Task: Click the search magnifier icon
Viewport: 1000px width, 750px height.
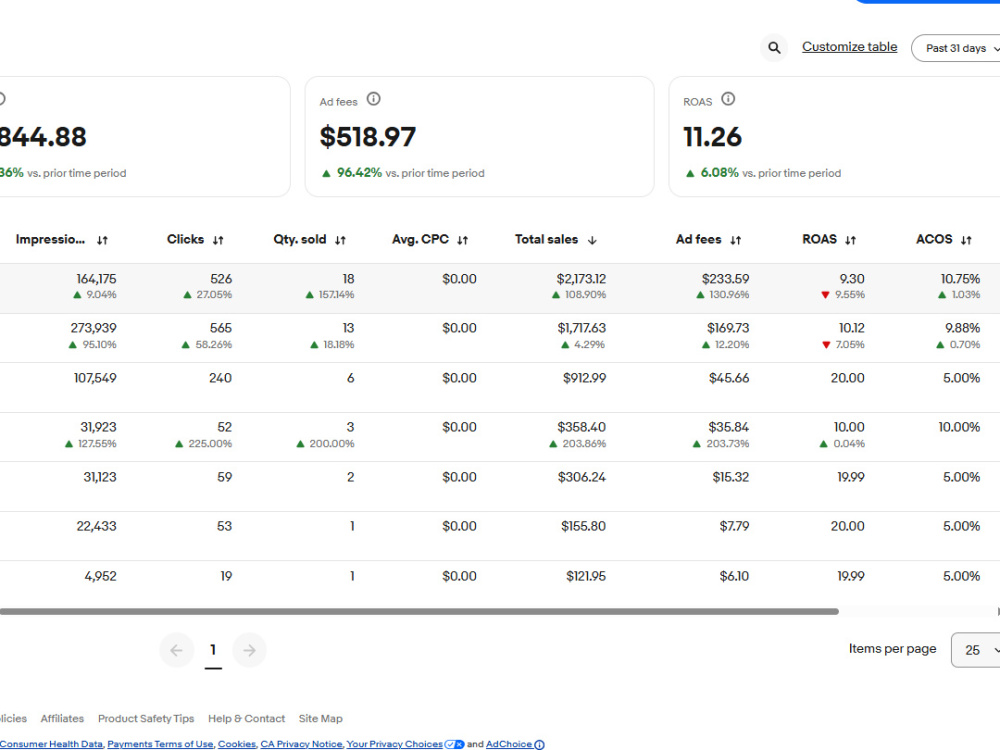Action: point(774,48)
